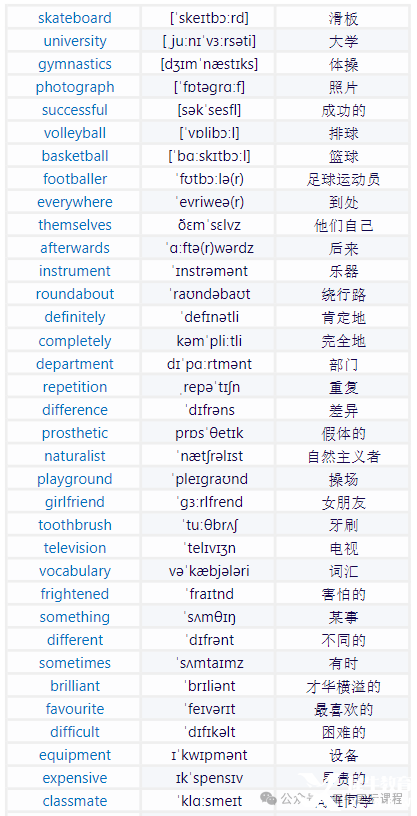
Task: Select the 'gymnastics' blue word
Action: 74,65
